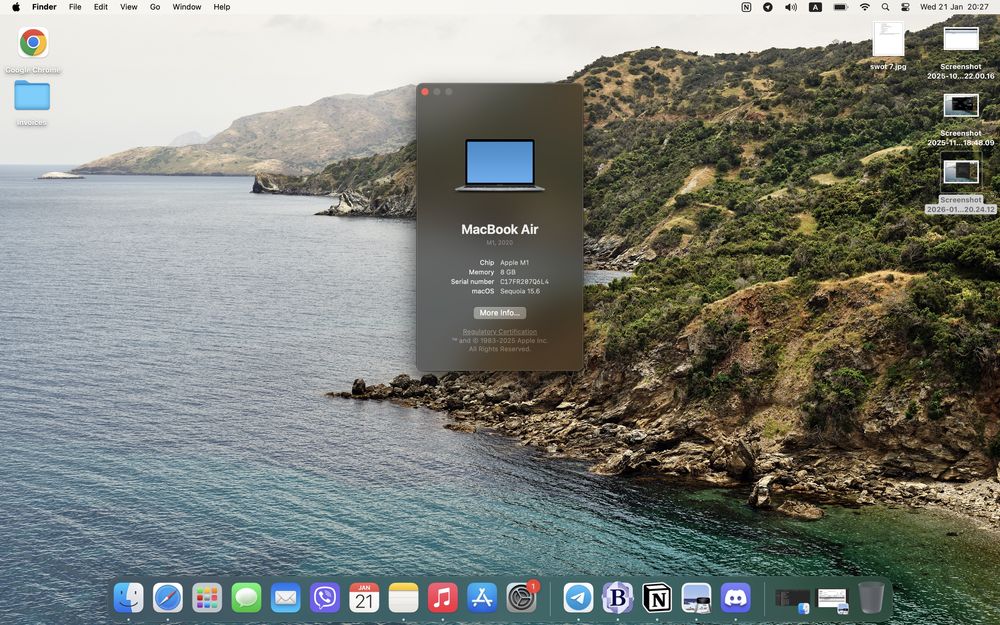Click the 8 GB memory value
The height and width of the screenshot is (625, 1000).
pyautogui.click(x=508, y=272)
